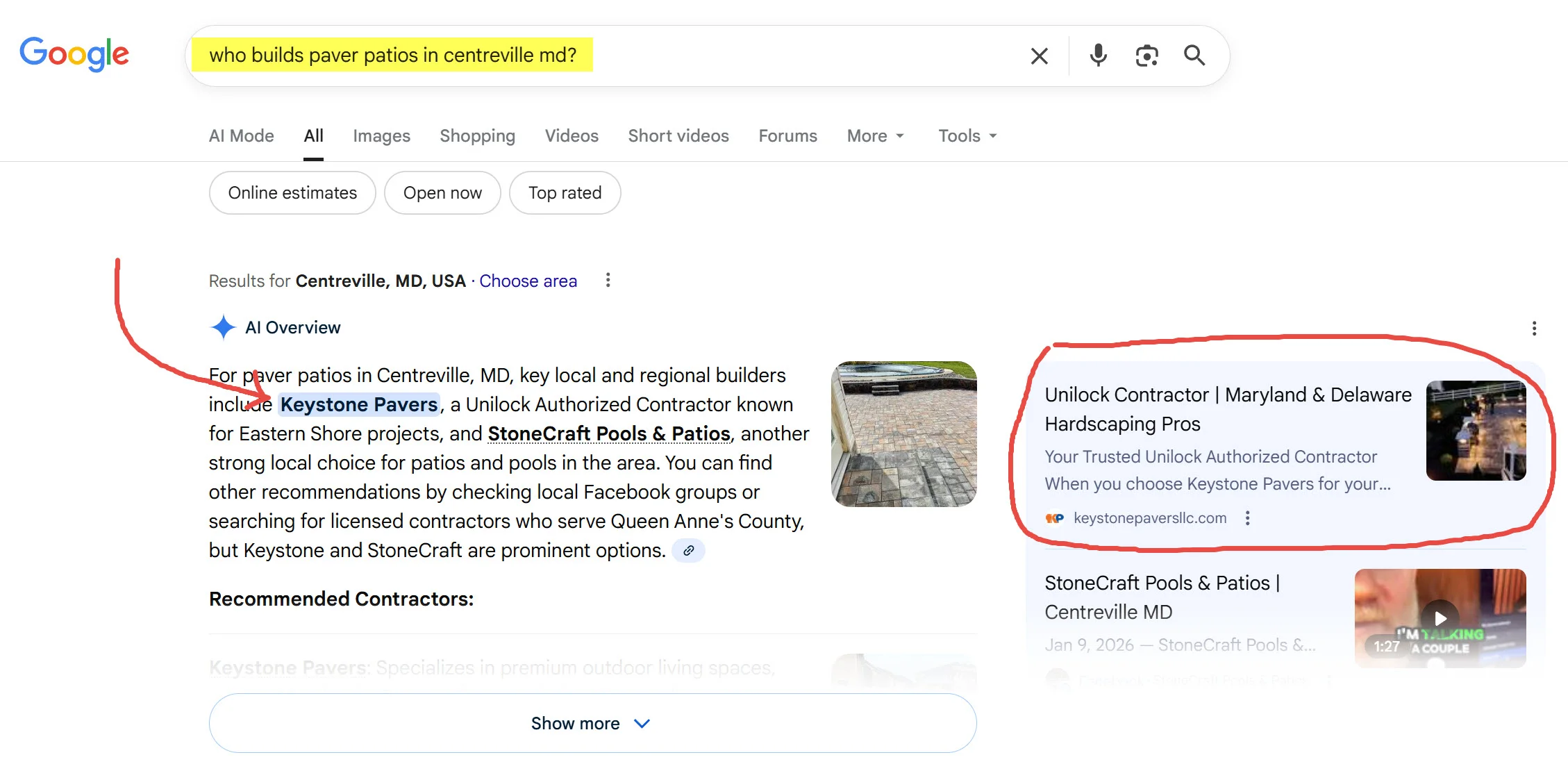Enable the Online estimates filter
This screenshot has width=1568, height=771.
292,192
